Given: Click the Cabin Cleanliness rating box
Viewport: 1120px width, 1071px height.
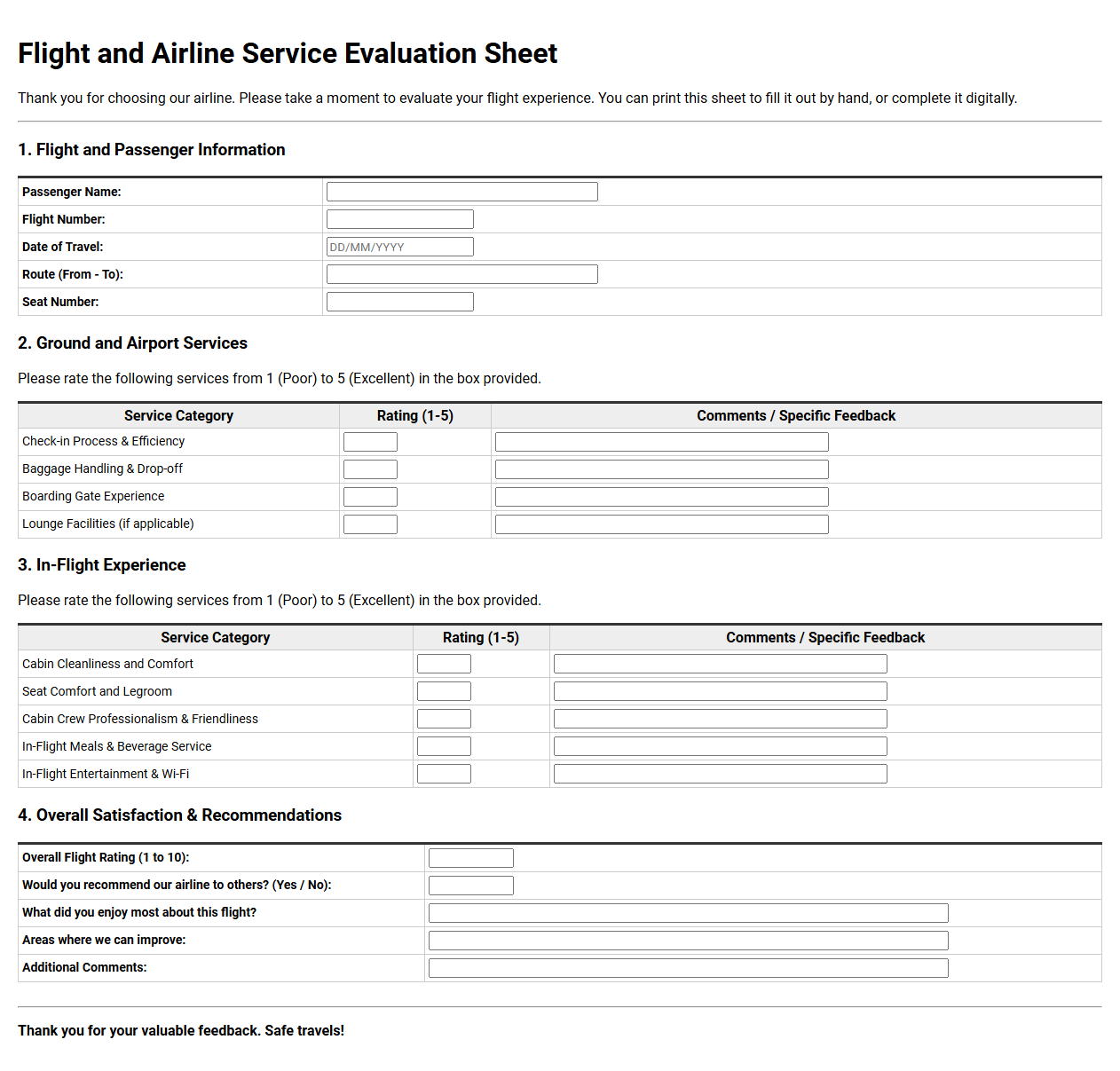Looking at the screenshot, I should click(444, 664).
